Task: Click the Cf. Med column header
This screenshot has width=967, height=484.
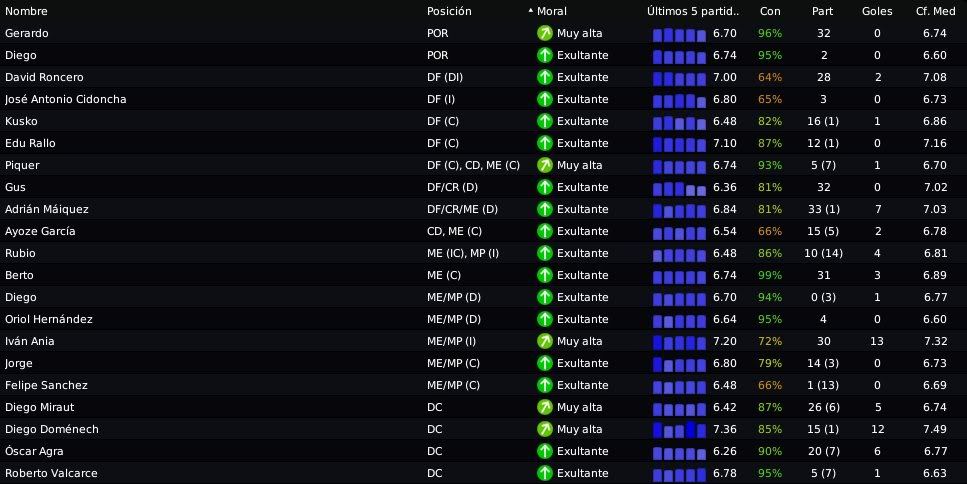Action: (x=936, y=11)
